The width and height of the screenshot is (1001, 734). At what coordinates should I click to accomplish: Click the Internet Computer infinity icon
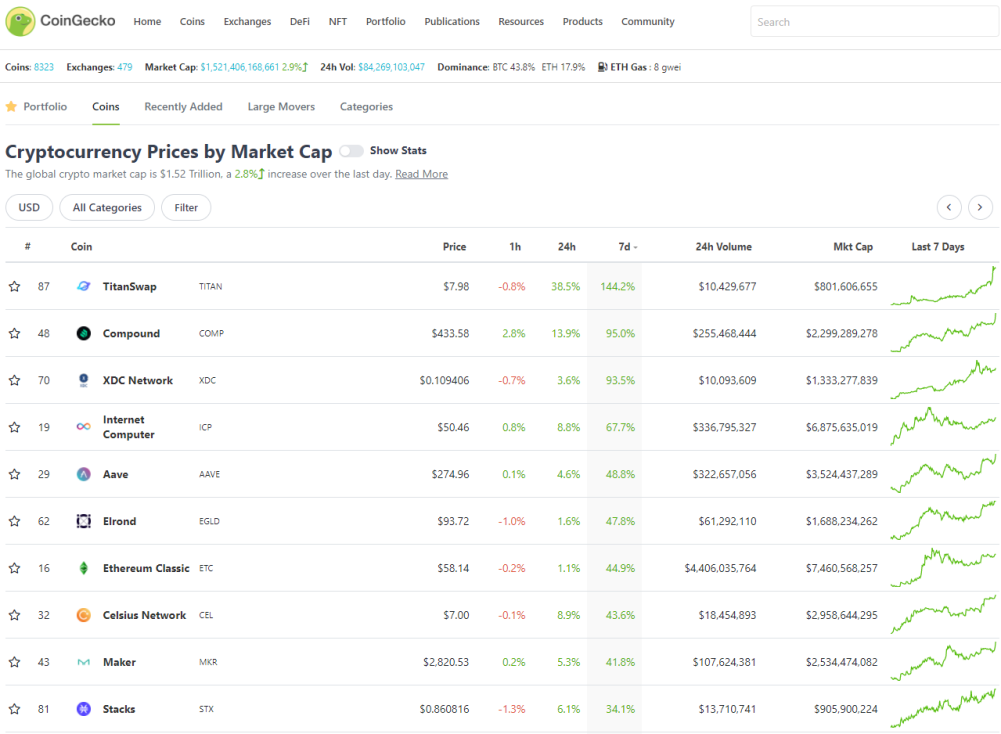tap(84, 427)
